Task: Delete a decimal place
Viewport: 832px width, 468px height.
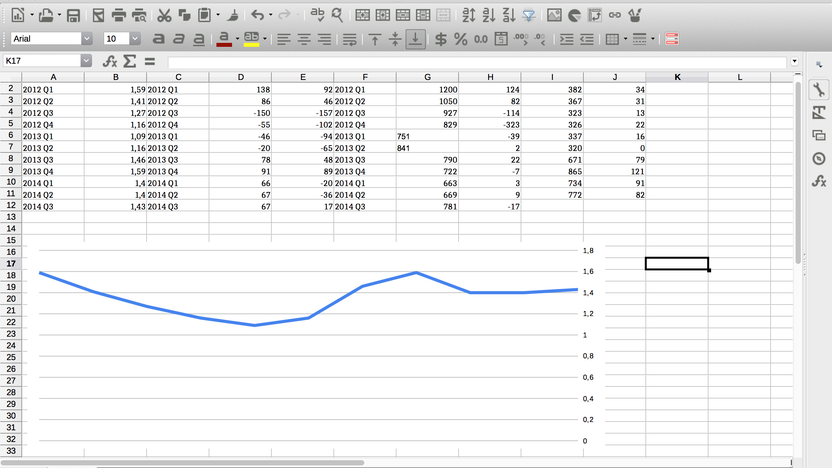Action: (x=540, y=39)
